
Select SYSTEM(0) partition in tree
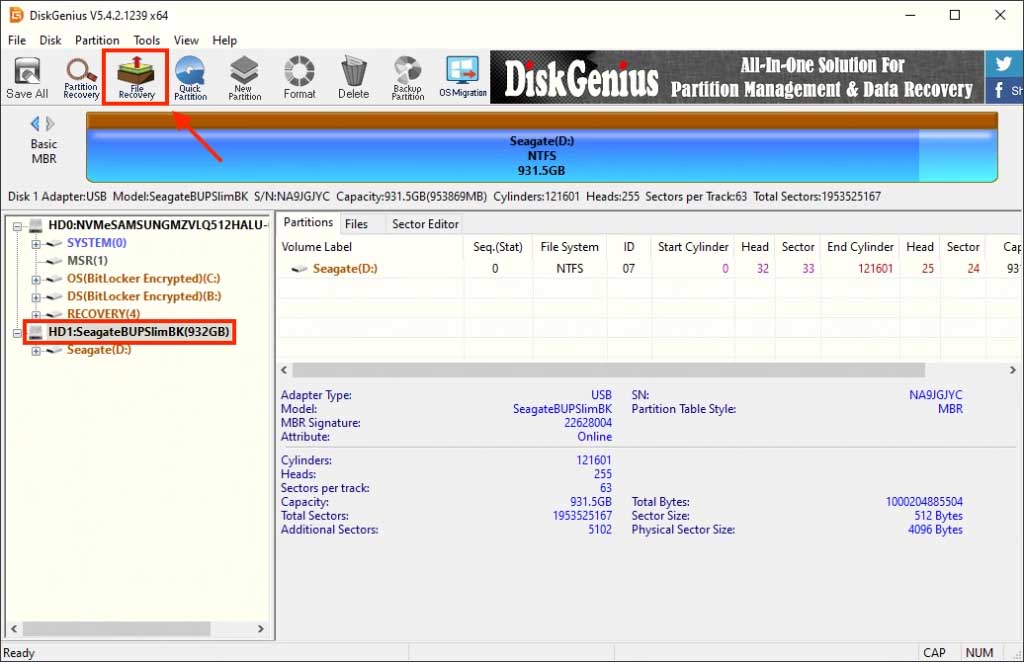97,243
